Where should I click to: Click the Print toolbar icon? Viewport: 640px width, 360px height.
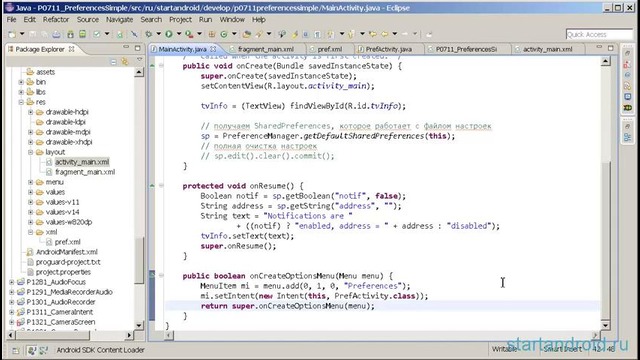click(x=56, y=34)
